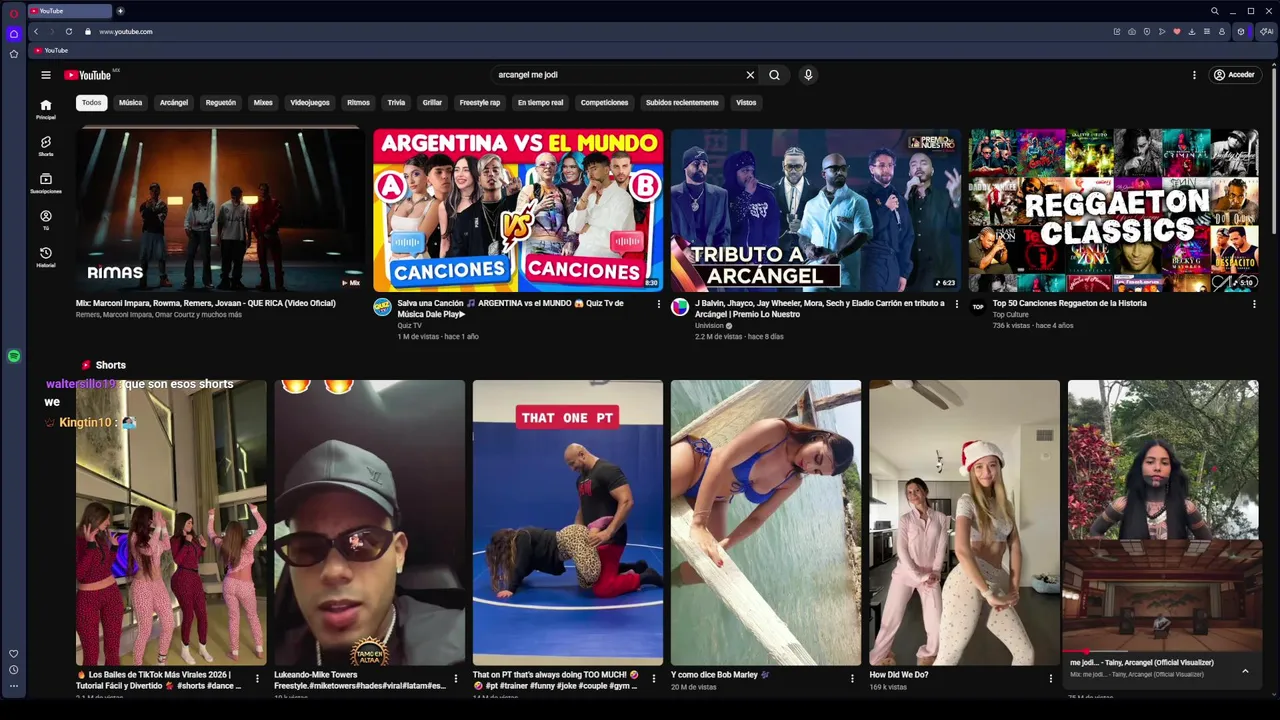1280x720 pixels.
Task: Open the browser tab search magnifier
Action: click(1215, 11)
